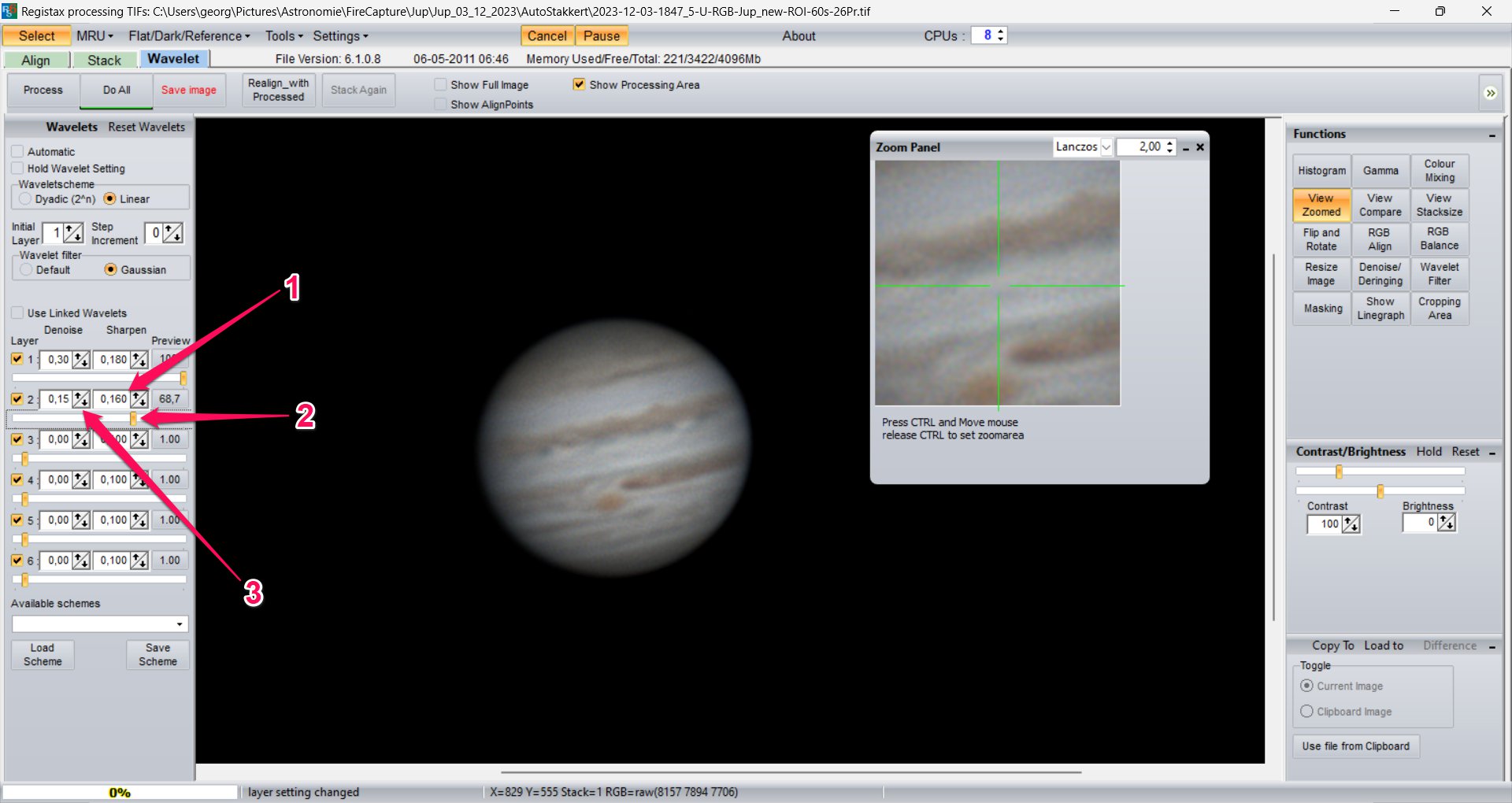Viewport: 1512px width, 803px height.
Task: Select Clipboard Image toggle option
Action: [1306, 711]
